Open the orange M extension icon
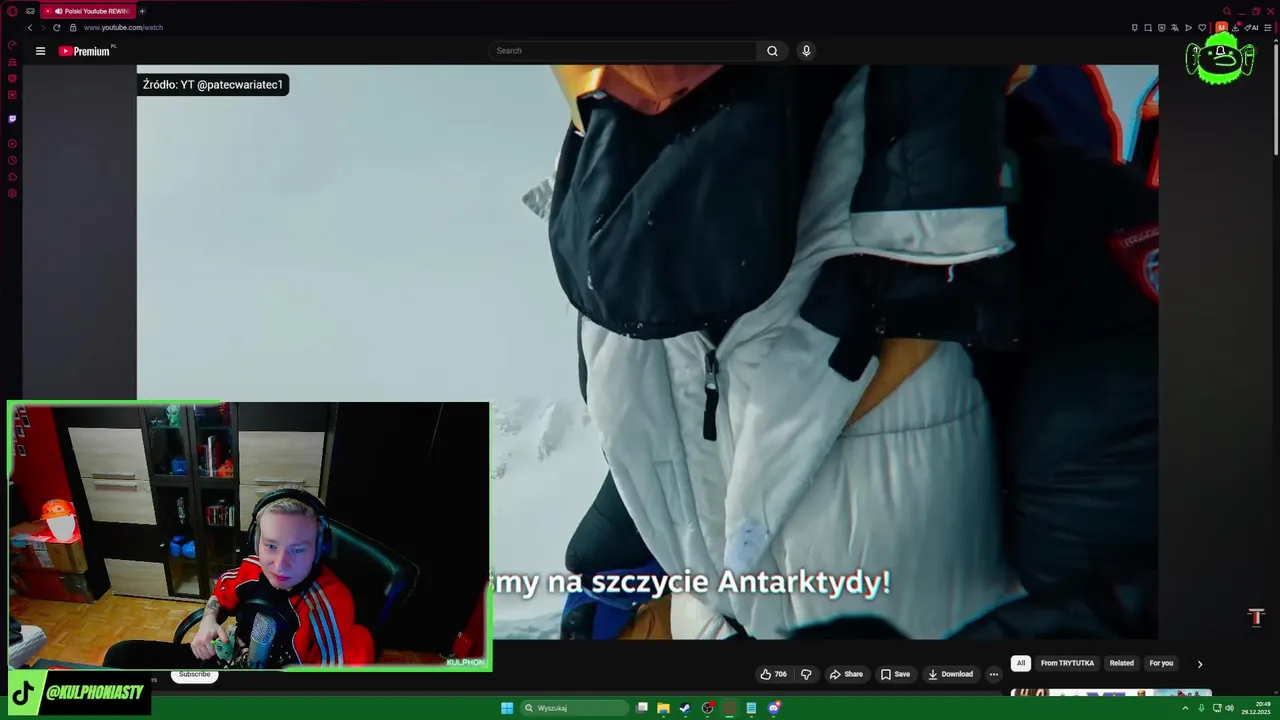 pos(1221,28)
